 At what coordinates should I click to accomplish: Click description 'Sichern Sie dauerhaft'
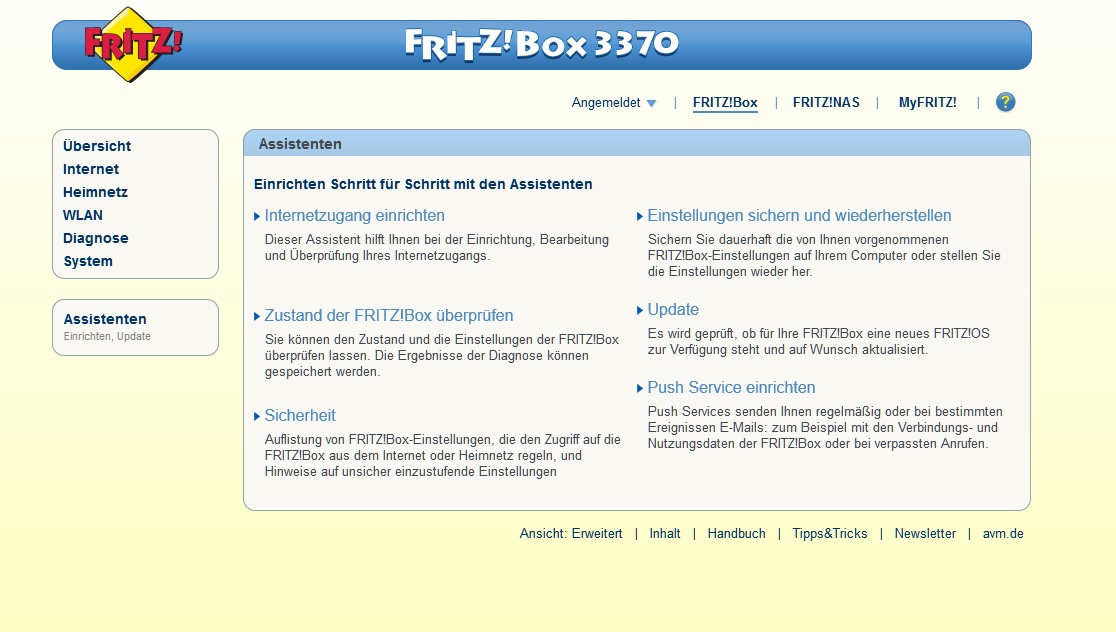824,256
